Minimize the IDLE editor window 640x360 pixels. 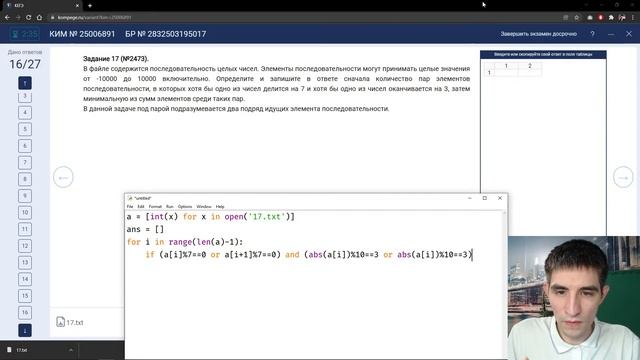(x=470, y=198)
